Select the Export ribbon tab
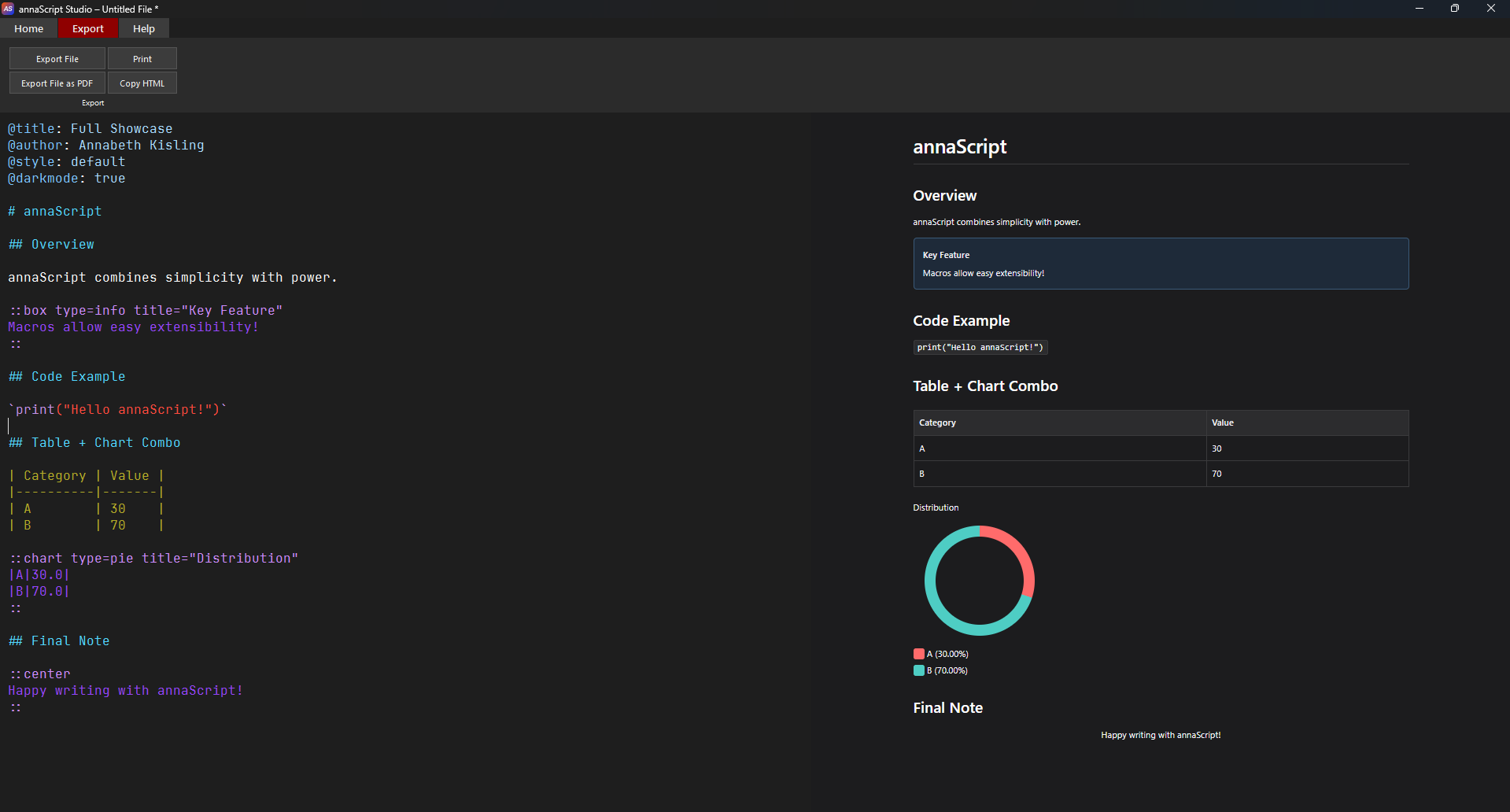 pyautogui.click(x=87, y=28)
